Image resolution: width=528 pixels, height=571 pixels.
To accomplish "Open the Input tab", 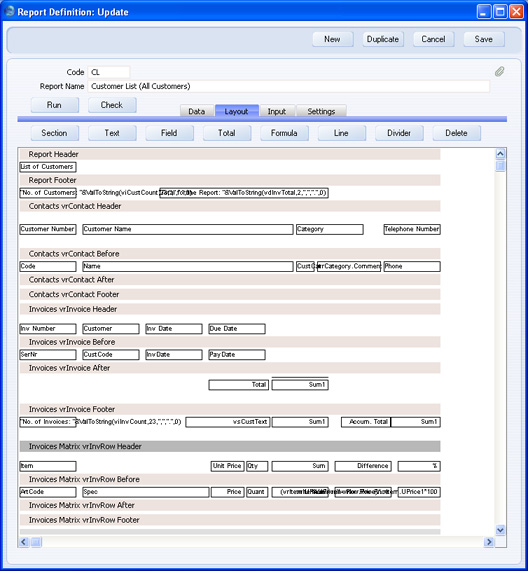I will (x=277, y=111).
